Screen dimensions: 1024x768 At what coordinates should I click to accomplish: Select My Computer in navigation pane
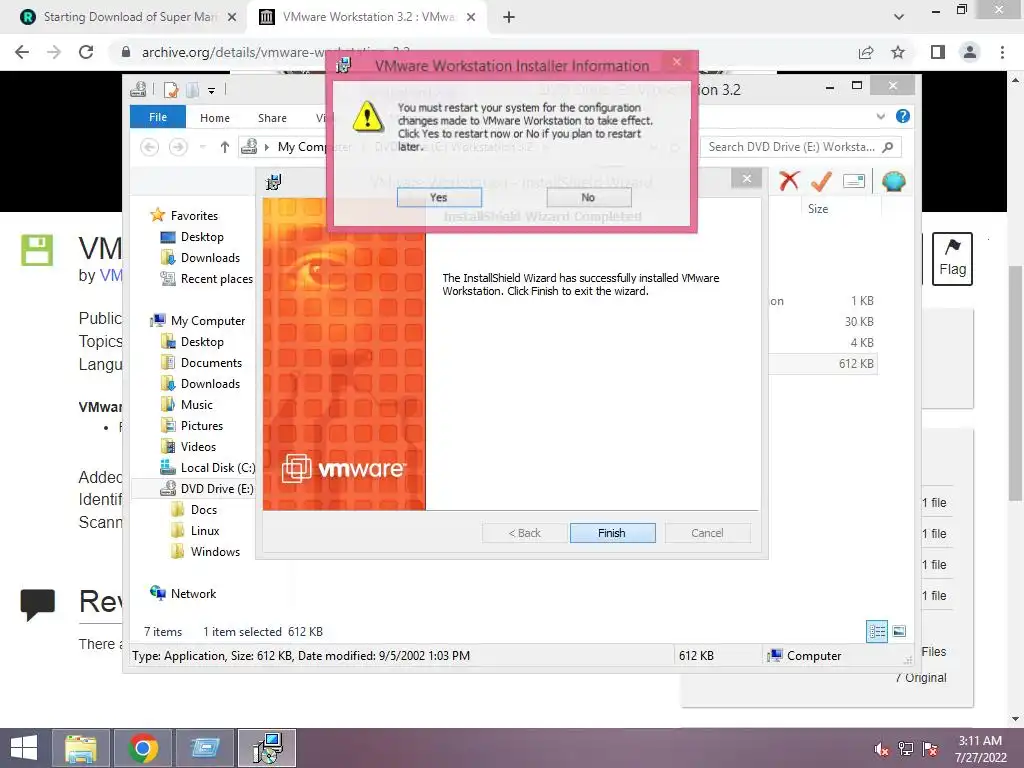208,321
